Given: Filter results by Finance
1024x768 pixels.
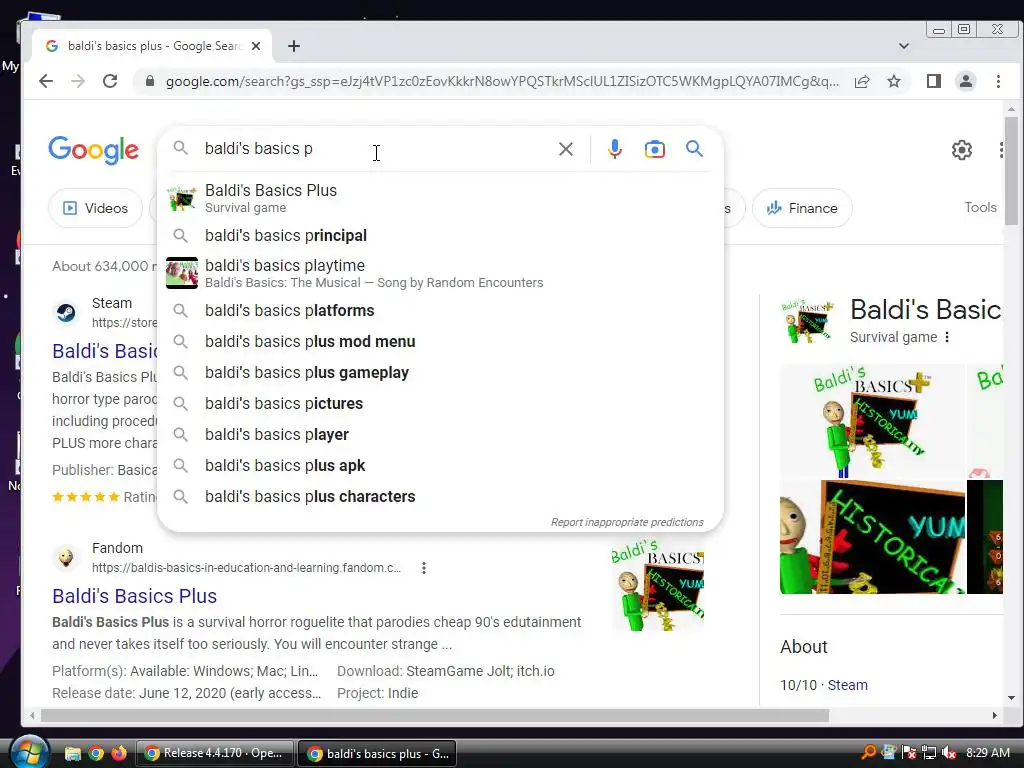Looking at the screenshot, I should click(x=802, y=208).
